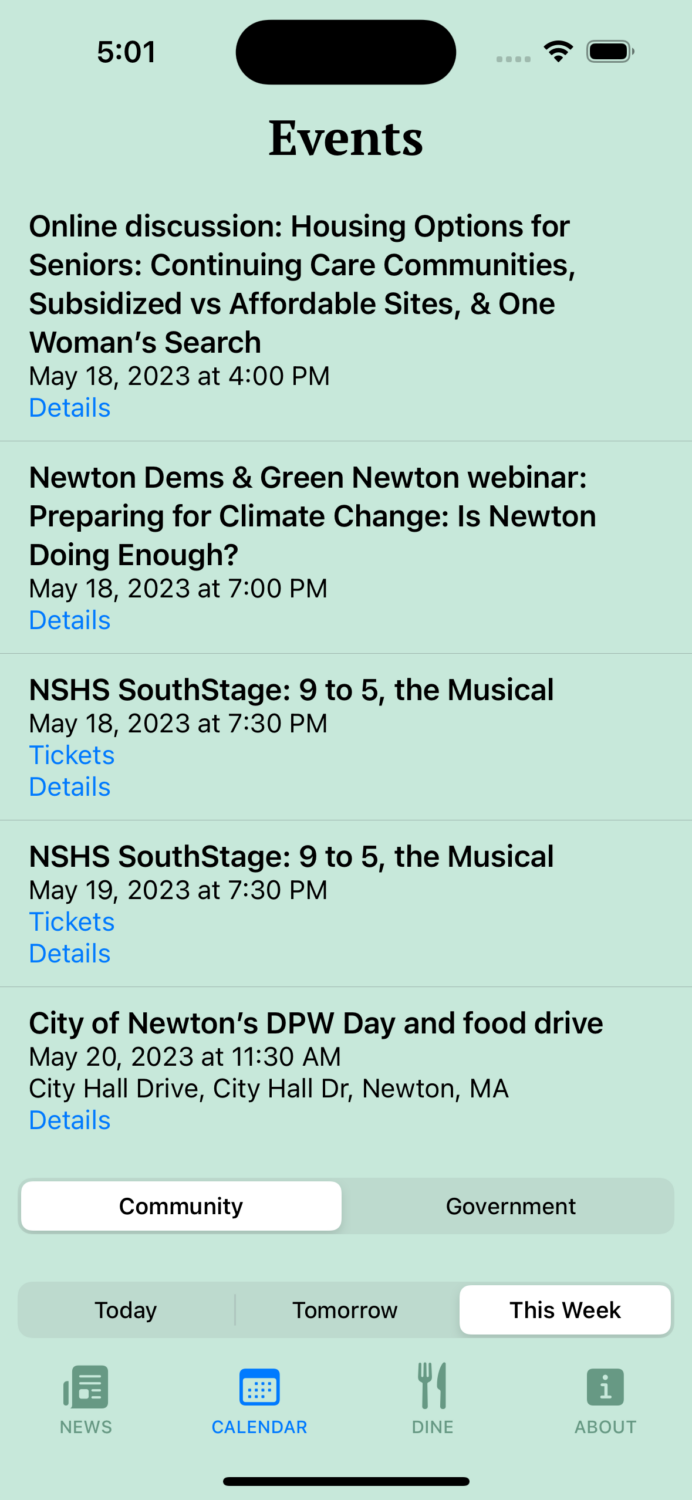Tap the Calendar tab icon
The image size is (692, 1500).
[259, 1388]
